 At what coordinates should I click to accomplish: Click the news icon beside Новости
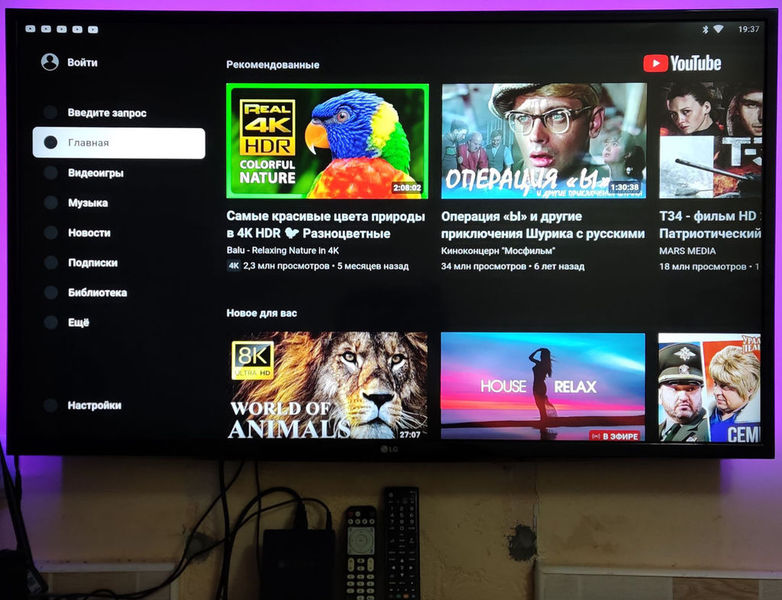(50, 233)
